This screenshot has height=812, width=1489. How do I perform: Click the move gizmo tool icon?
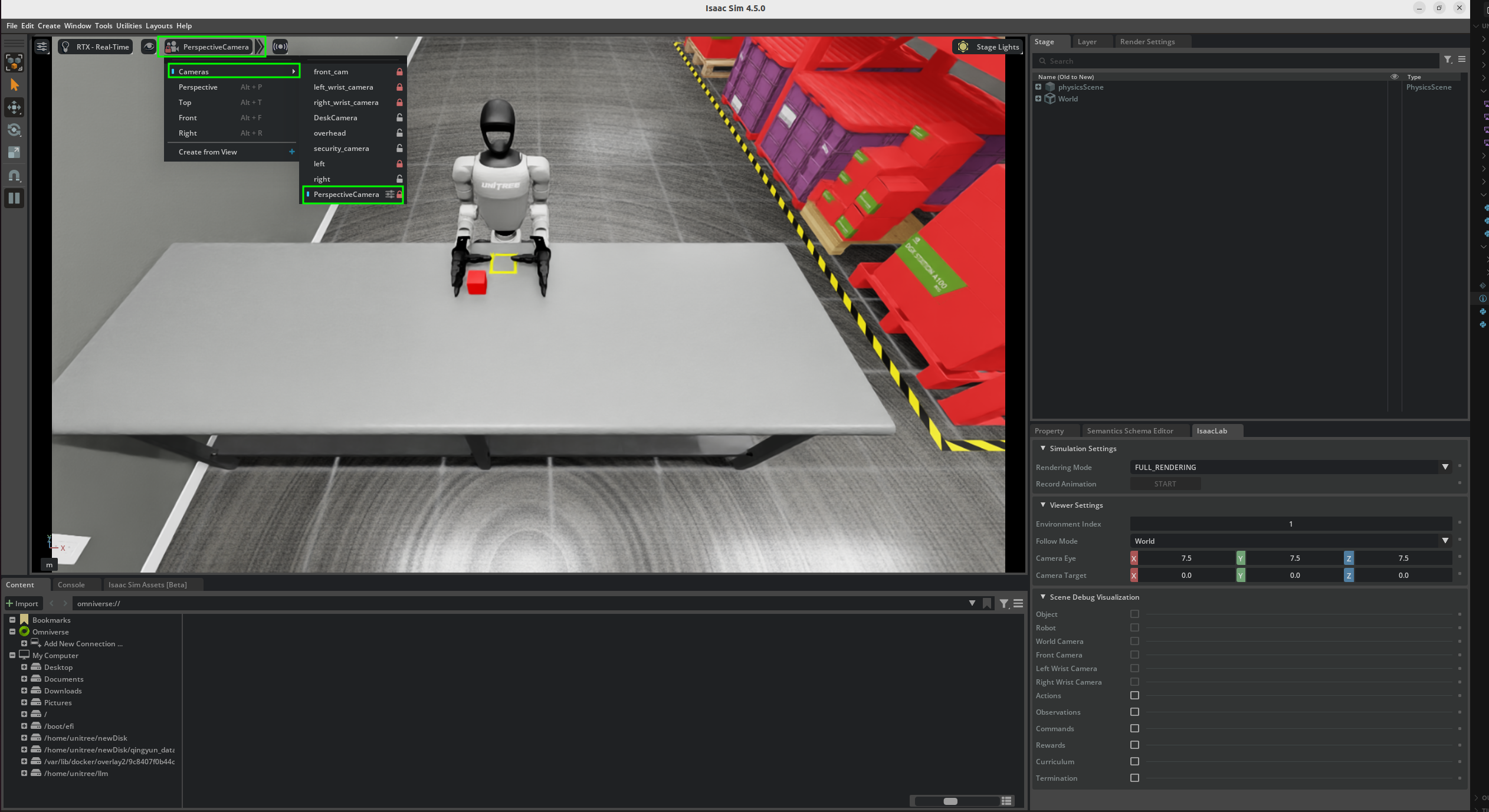[x=14, y=107]
